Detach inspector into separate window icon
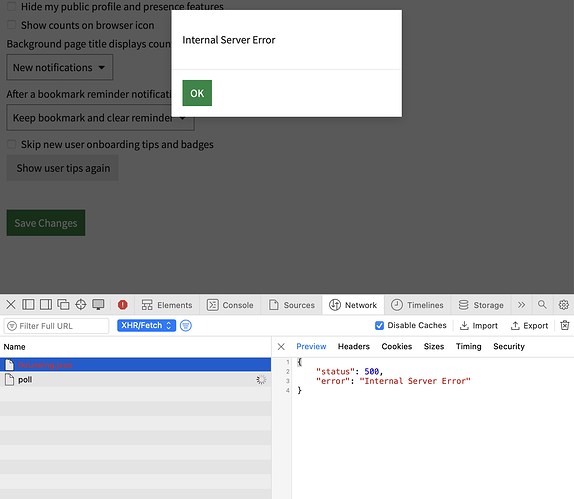574x499 pixels. 63,305
